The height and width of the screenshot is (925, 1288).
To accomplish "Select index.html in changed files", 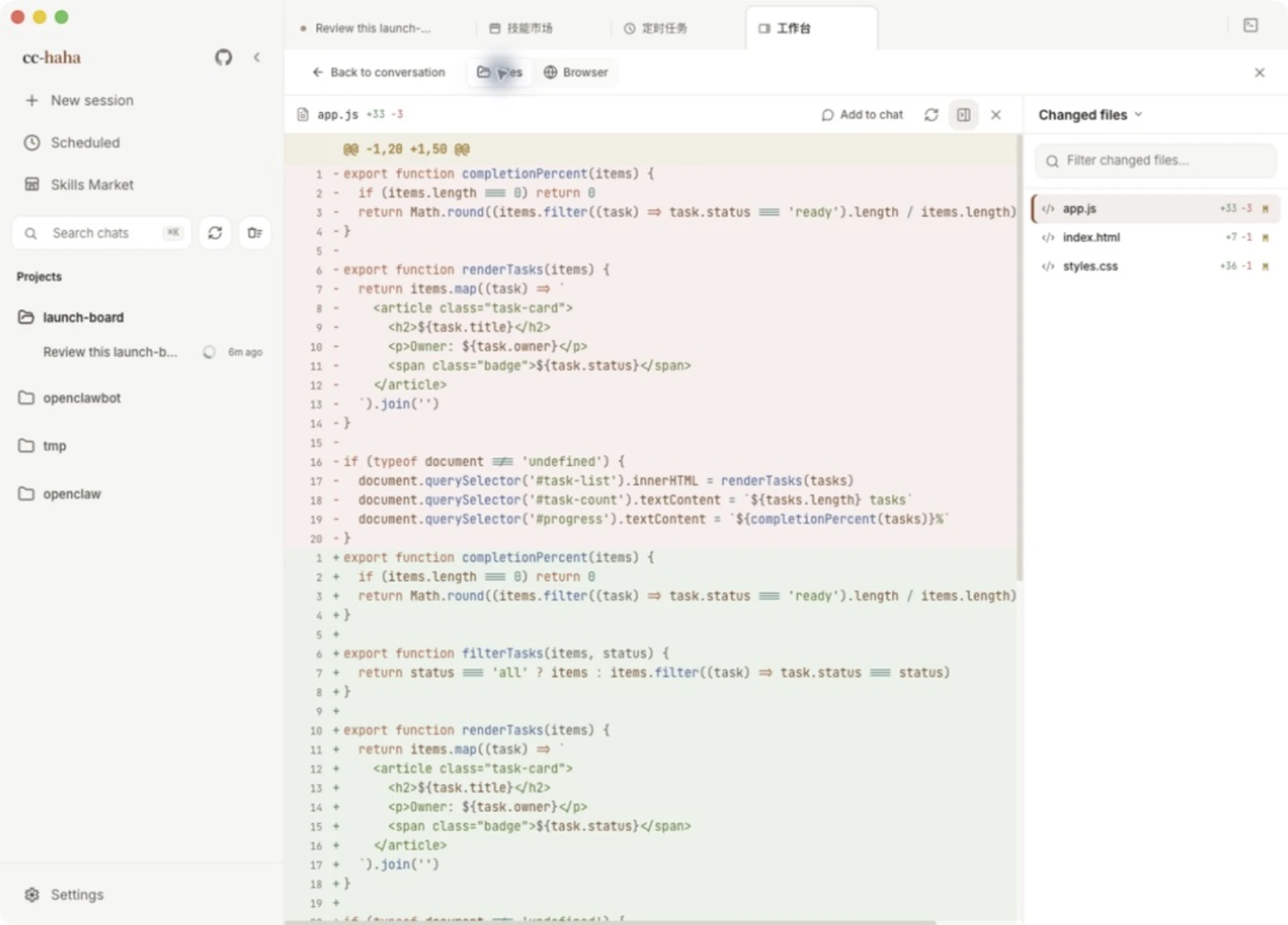I will tap(1155, 237).
